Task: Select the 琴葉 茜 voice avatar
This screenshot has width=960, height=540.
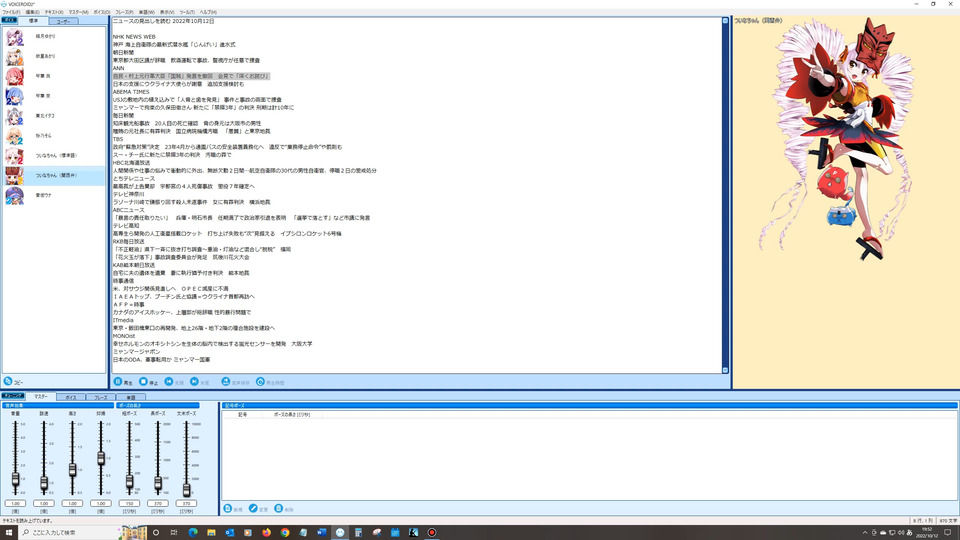Action: click(15, 77)
